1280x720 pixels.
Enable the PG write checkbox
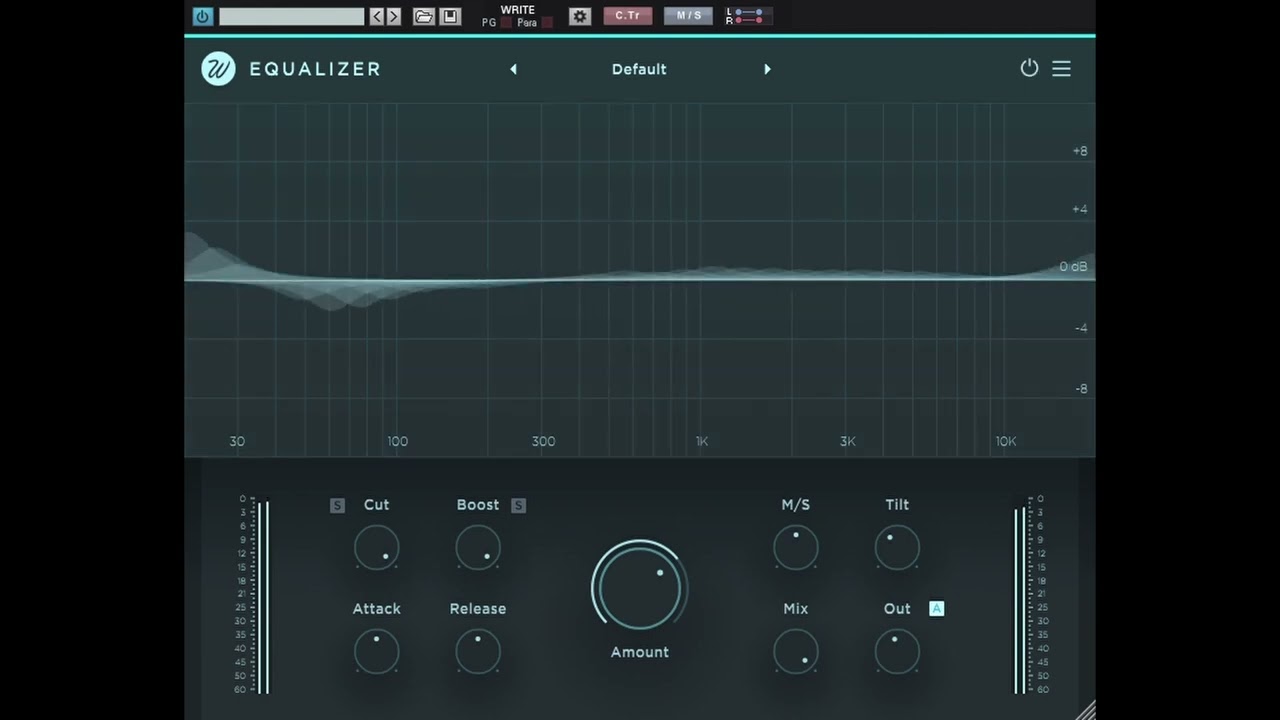coord(506,22)
